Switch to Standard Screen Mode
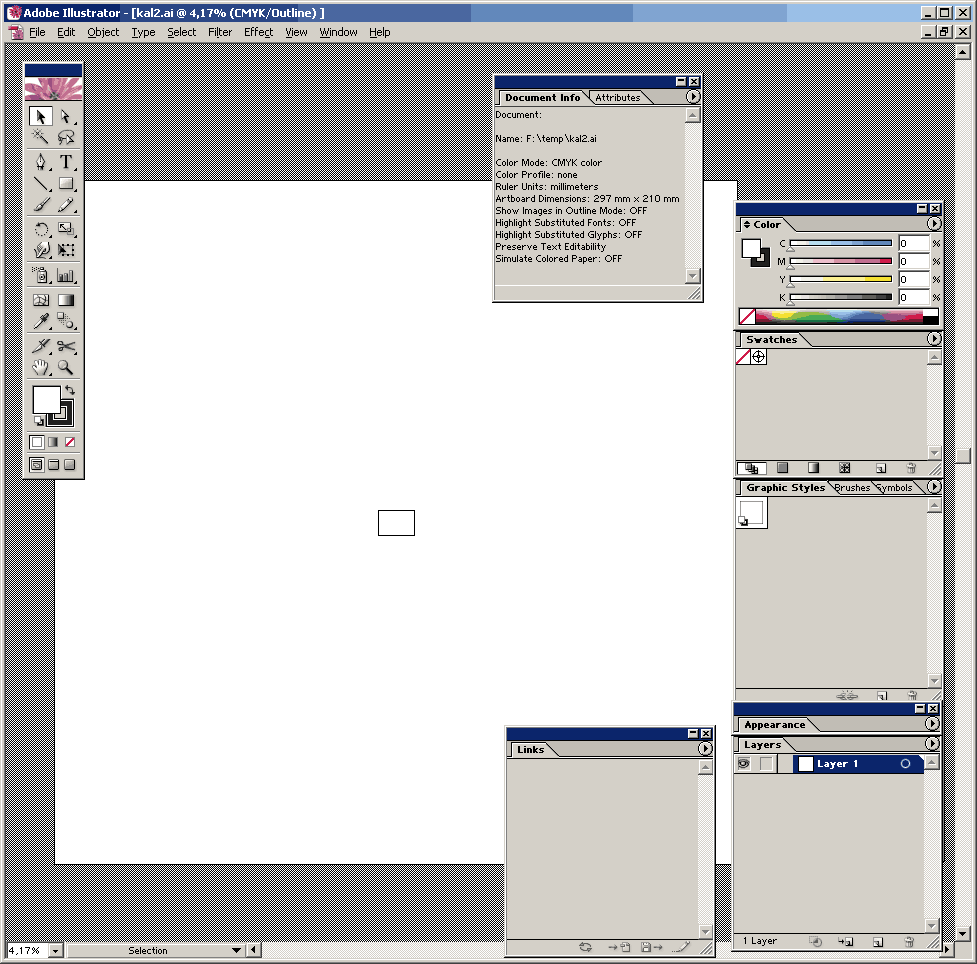 click(x=37, y=465)
